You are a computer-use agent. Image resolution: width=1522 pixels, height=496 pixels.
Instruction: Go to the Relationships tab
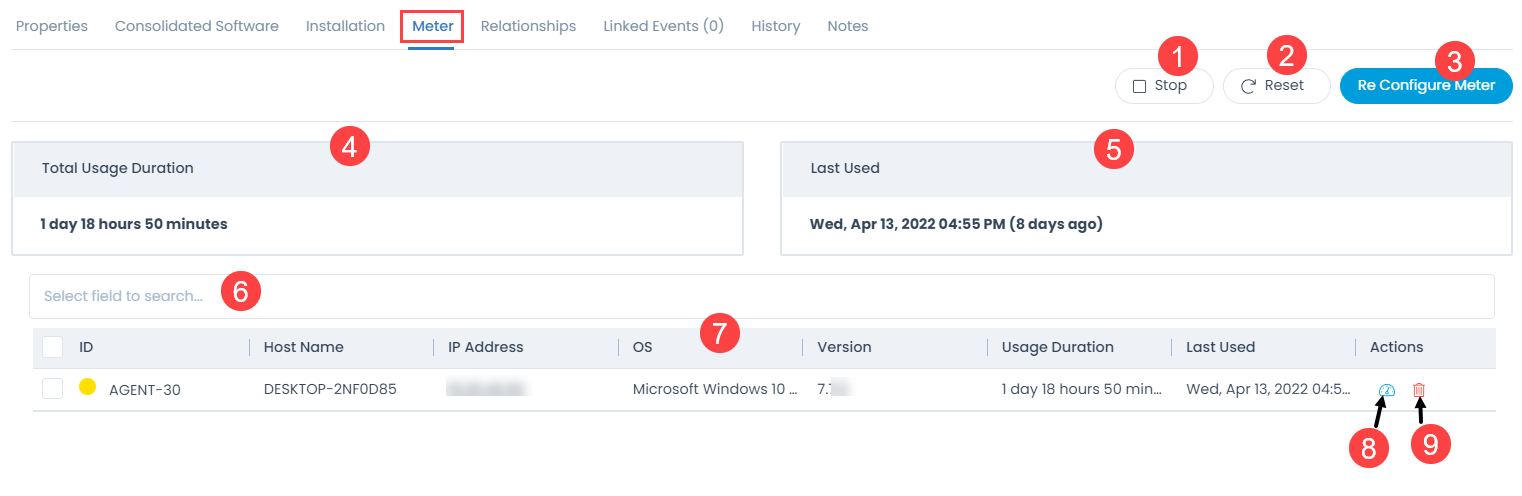[x=528, y=26]
